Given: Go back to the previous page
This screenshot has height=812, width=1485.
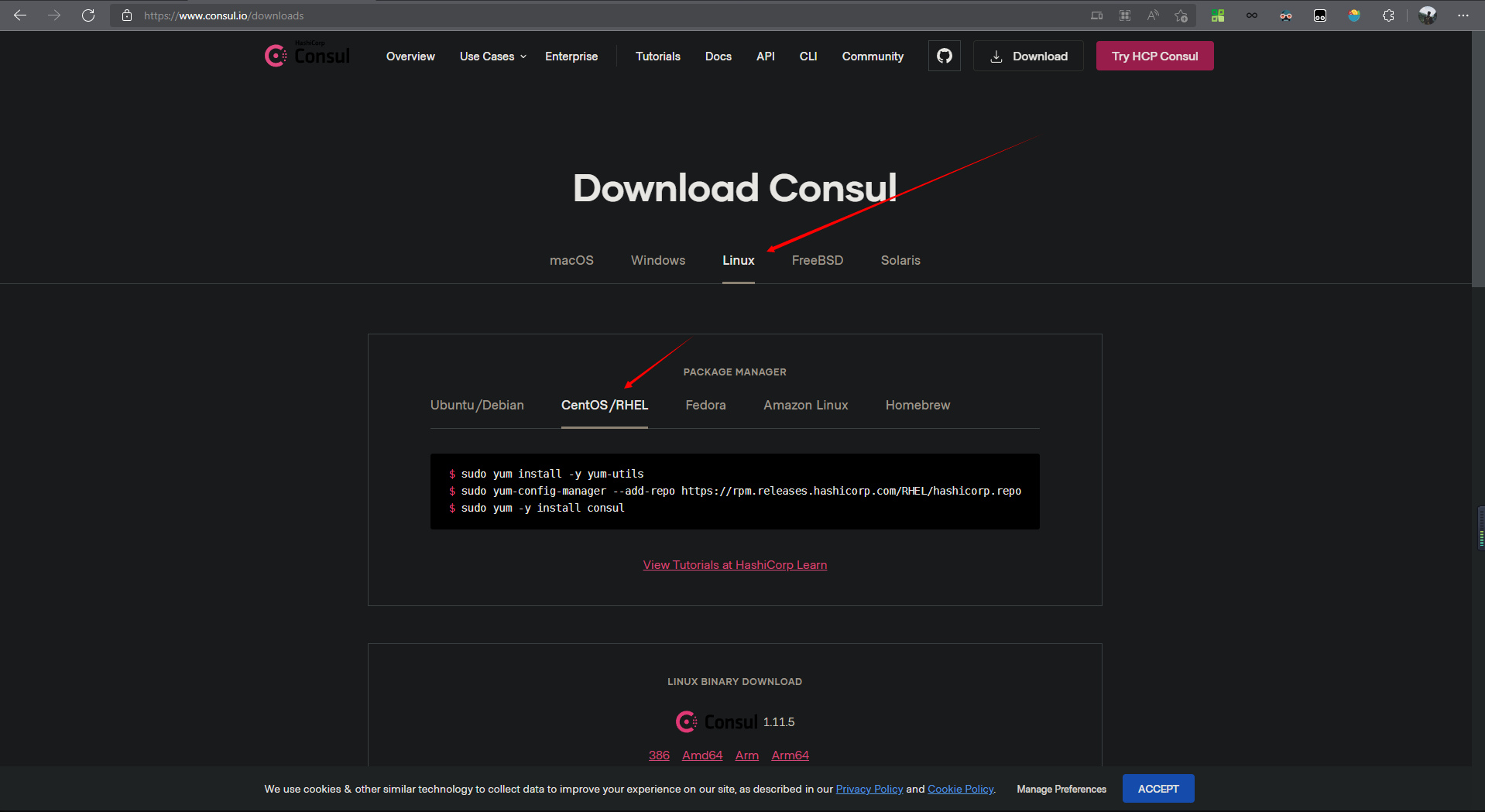Looking at the screenshot, I should coord(20,15).
